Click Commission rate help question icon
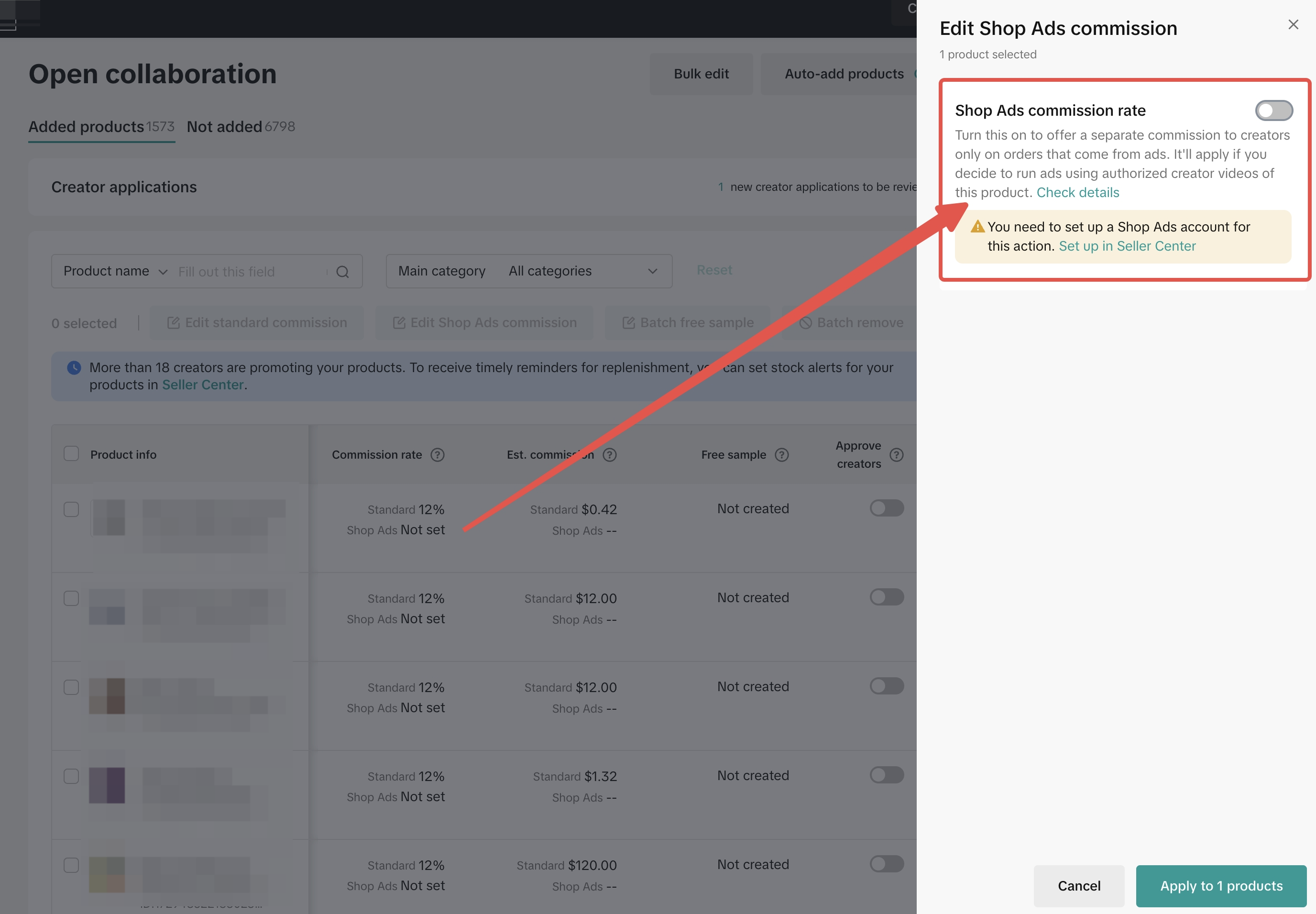This screenshot has width=1316, height=914. (438, 455)
